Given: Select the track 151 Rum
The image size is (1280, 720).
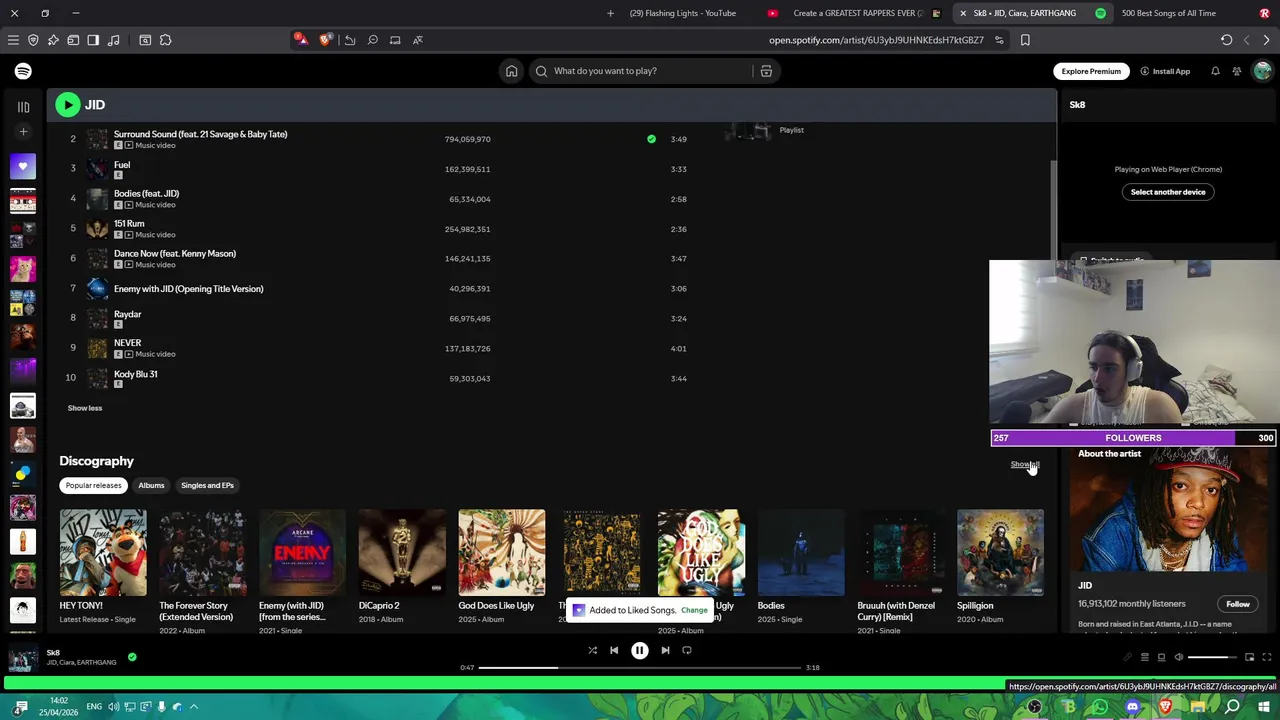Looking at the screenshot, I should 129,223.
